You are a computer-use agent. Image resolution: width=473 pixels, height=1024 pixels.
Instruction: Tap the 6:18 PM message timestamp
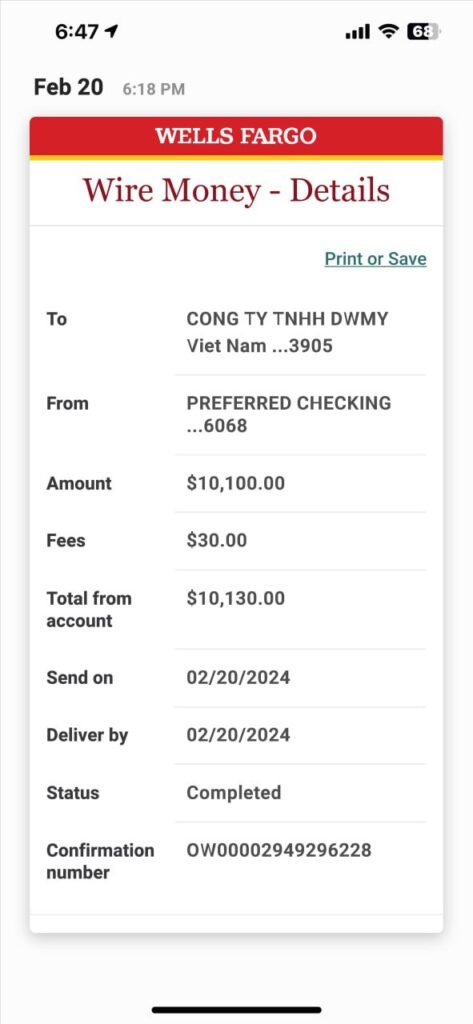pos(154,89)
